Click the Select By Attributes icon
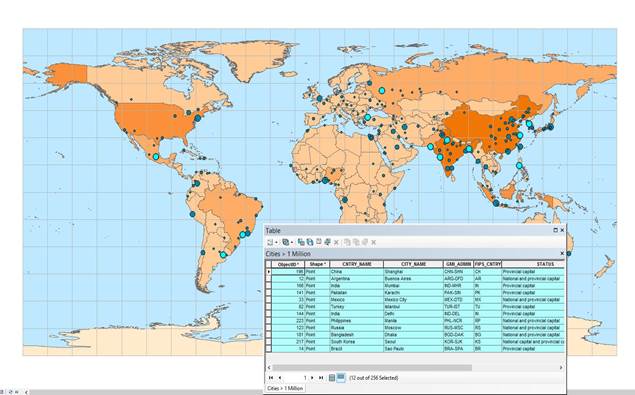Image resolution: width=635 pixels, height=395 pixels. tap(301, 242)
